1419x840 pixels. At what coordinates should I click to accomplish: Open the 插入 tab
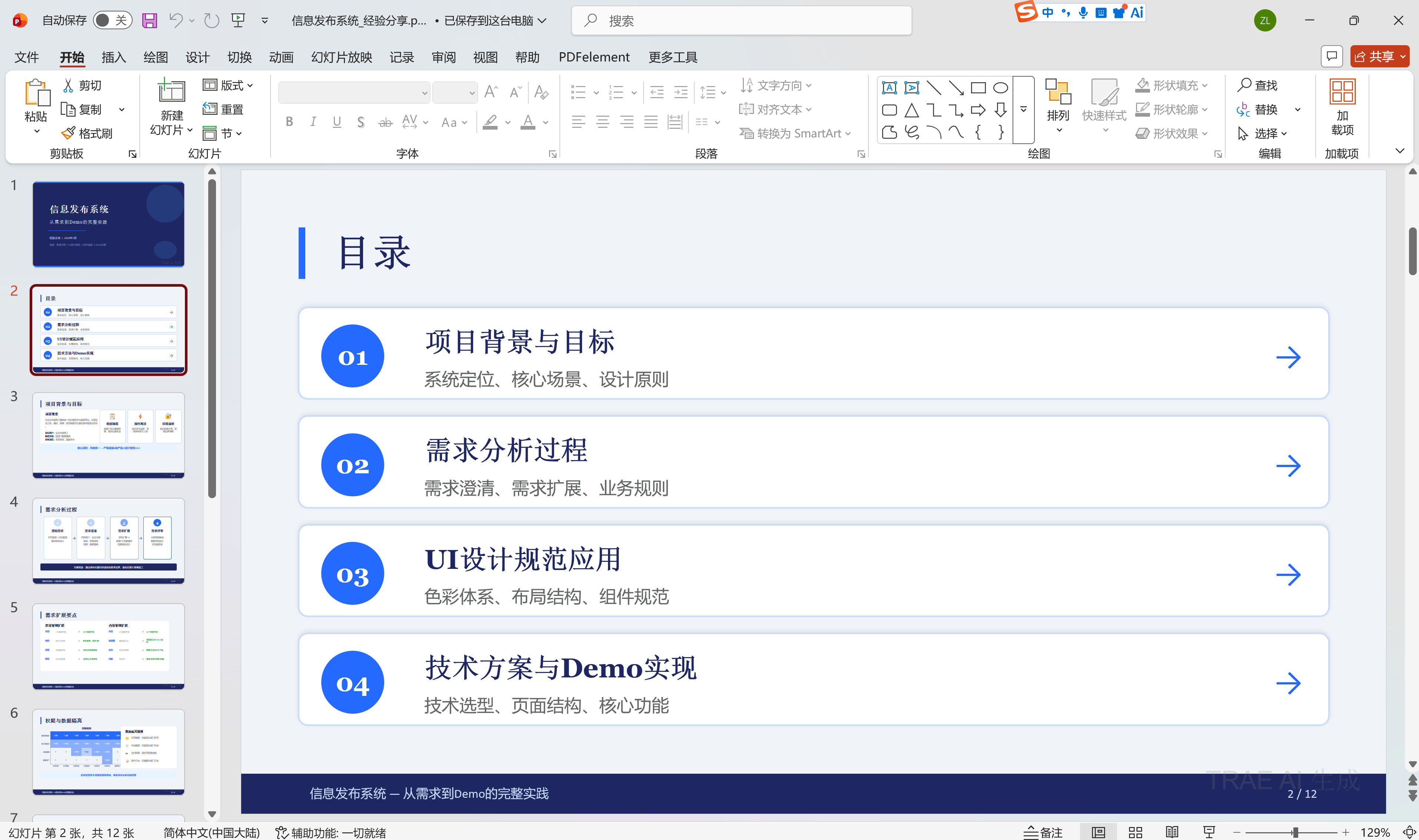coord(114,57)
